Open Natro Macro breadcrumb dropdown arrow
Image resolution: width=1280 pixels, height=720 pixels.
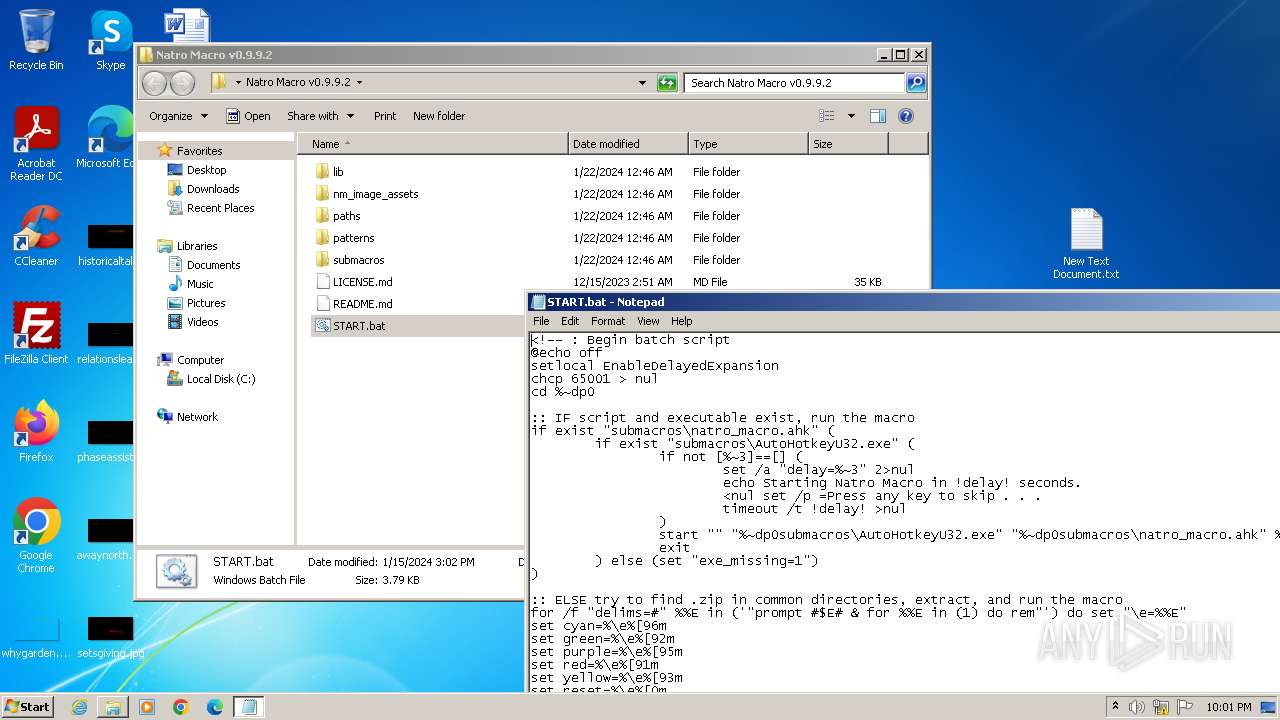coord(359,83)
